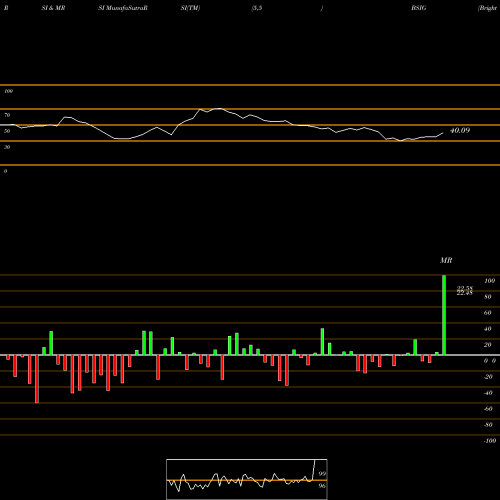Image resolution: width=500 pixels, height=500 pixels.
Task: Click the RSI axis label 30
Action: (7, 147)
